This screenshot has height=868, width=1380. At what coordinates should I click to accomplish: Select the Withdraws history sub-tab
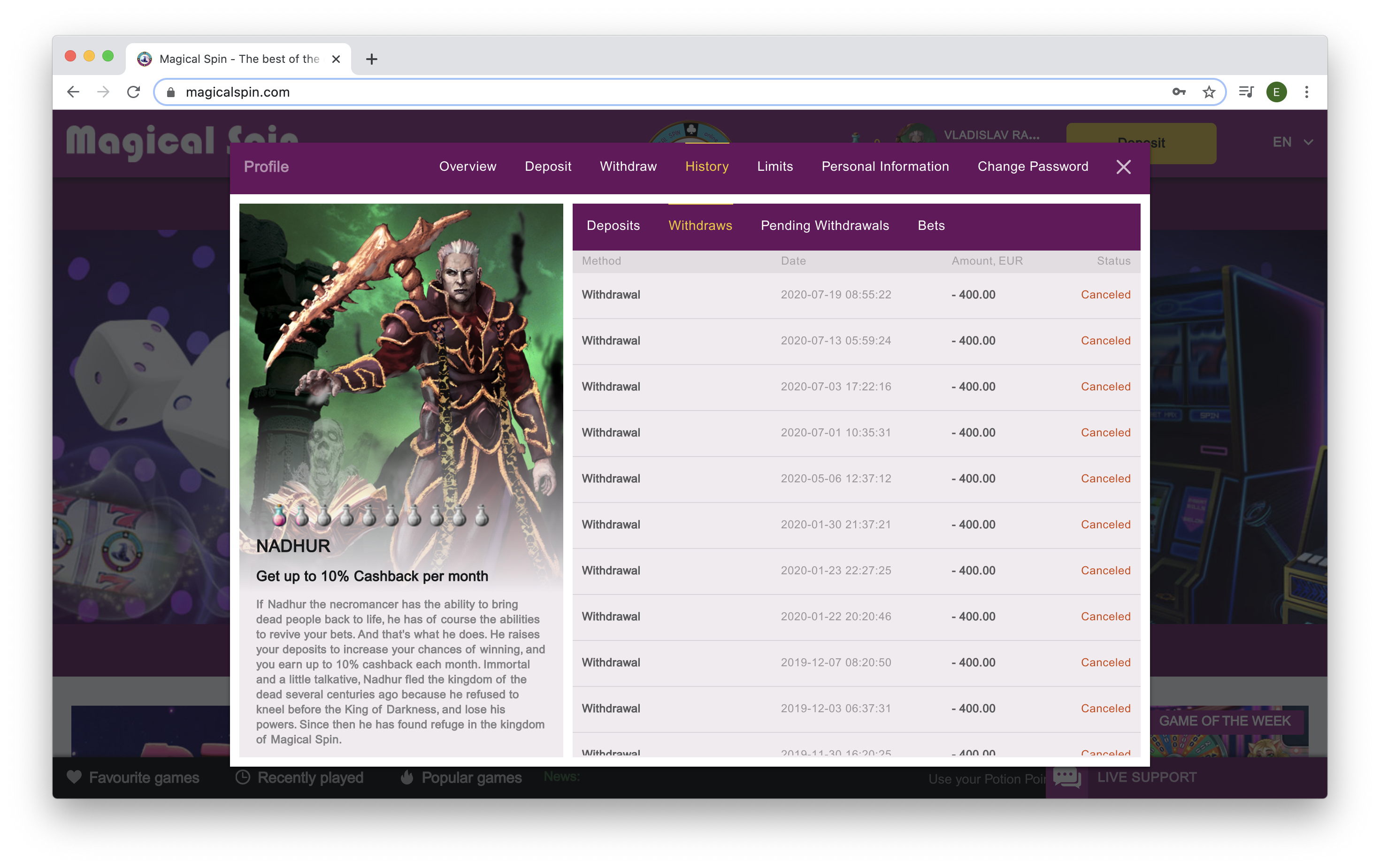point(700,225)
